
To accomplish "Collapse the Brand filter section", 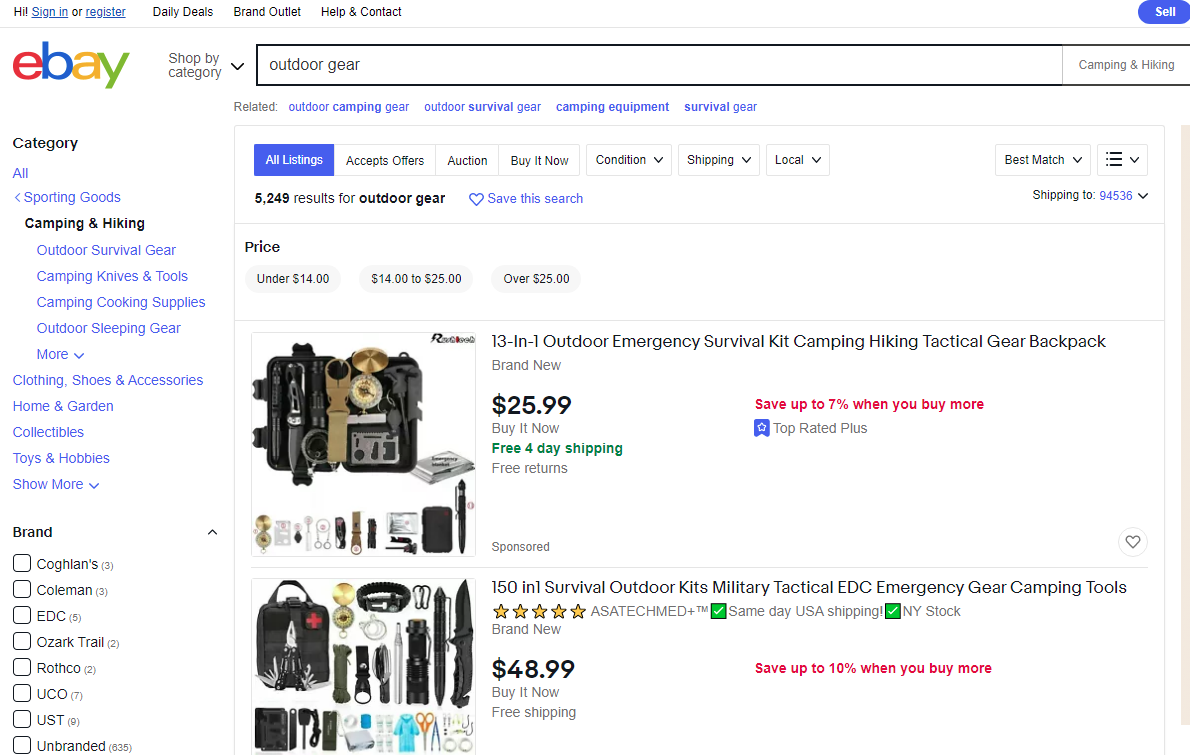I will [x=212, y=533].
